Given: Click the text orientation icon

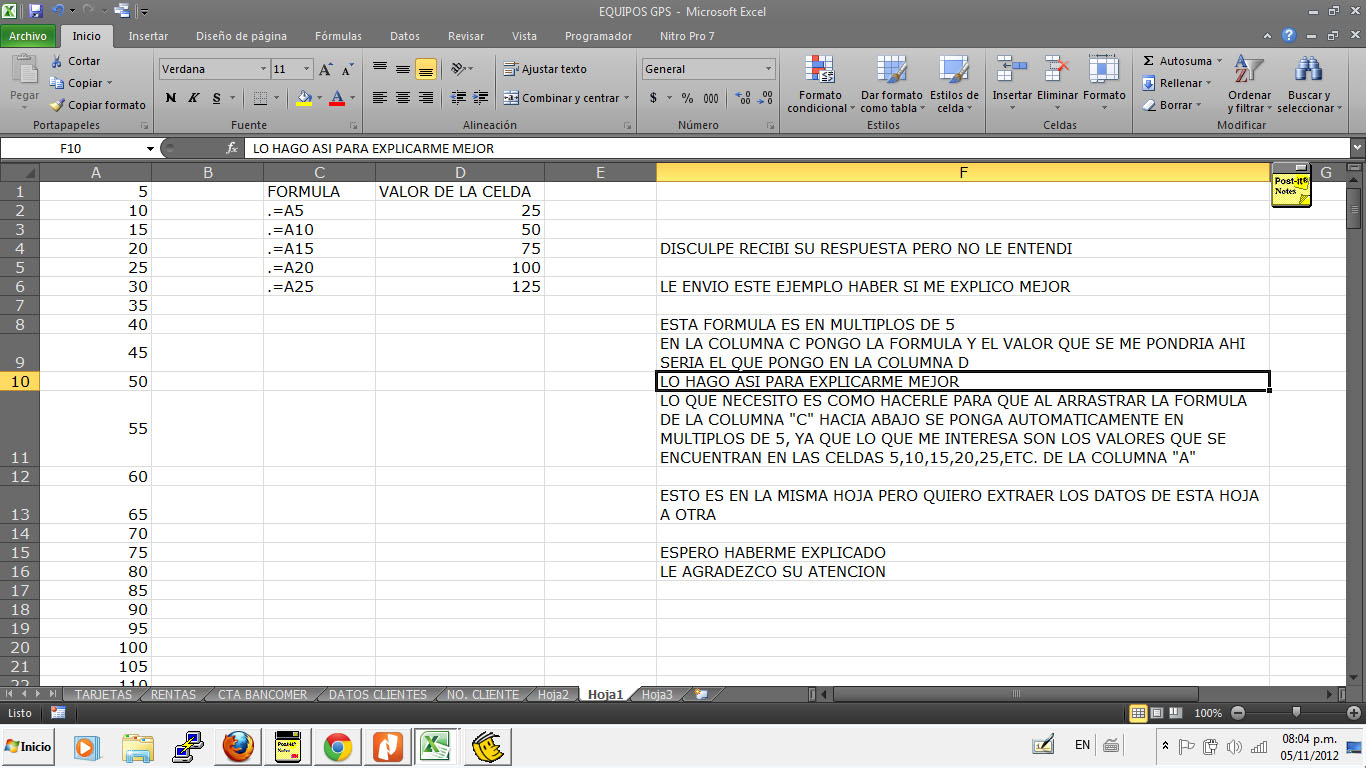Looking at the screenshot, I should coord(458,69).
